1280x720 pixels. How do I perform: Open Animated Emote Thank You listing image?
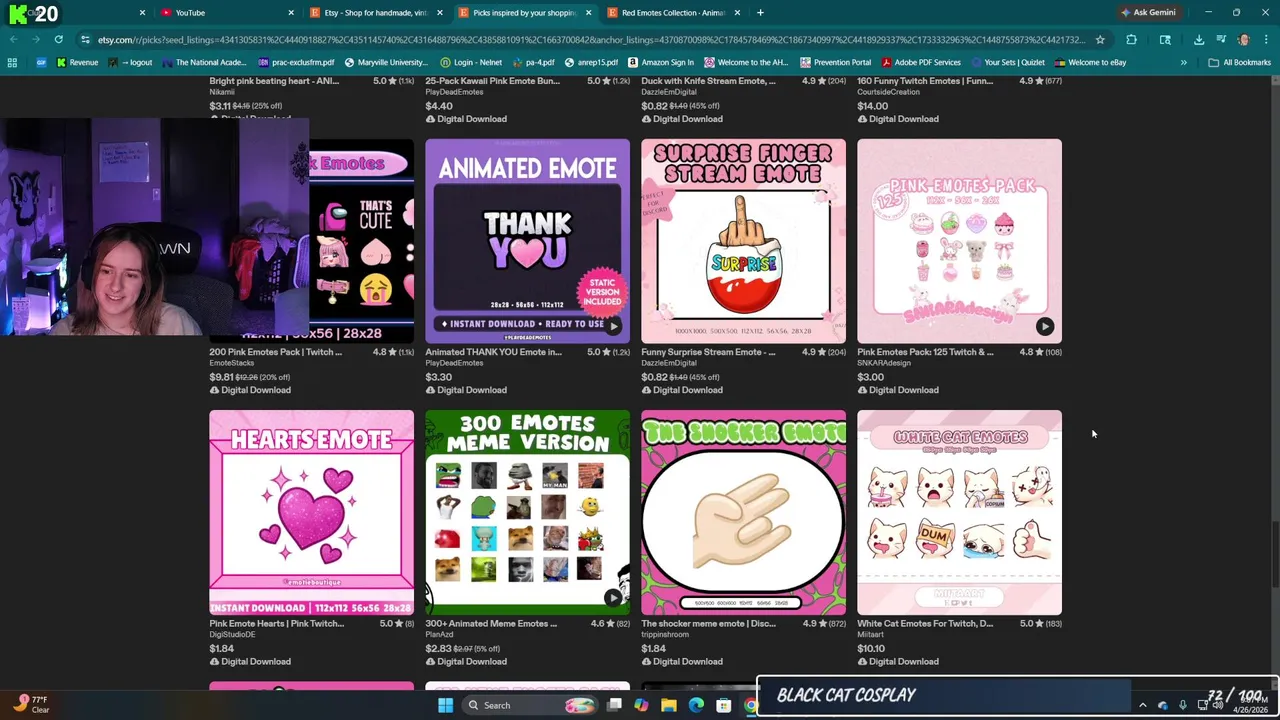[x=527, y=241]
